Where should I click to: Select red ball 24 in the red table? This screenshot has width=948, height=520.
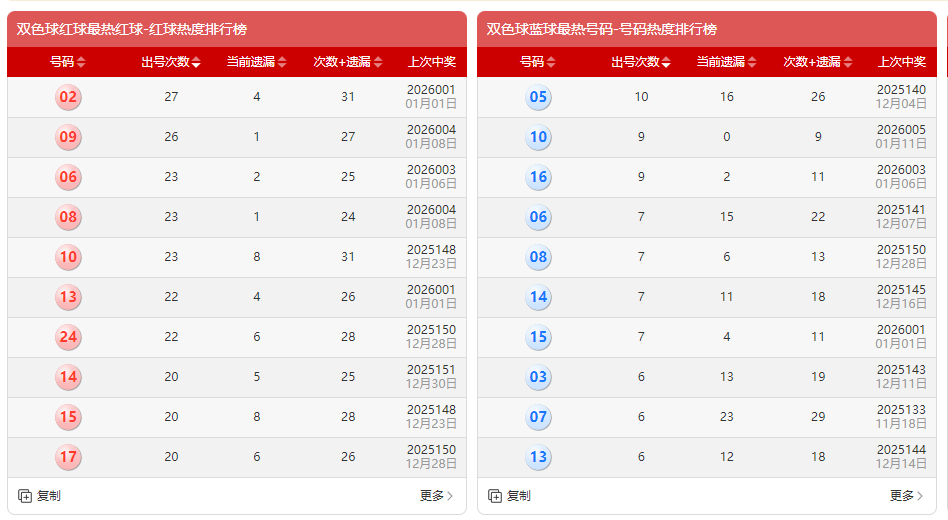[68, 338]
